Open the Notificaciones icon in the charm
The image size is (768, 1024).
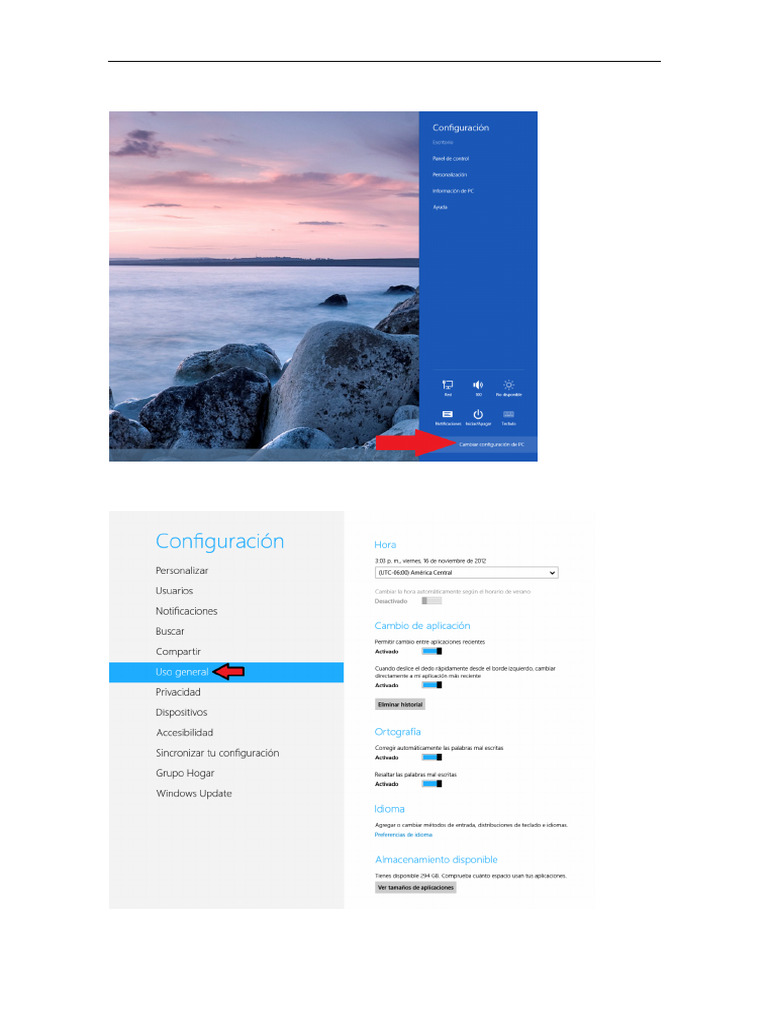click(447, 418)
